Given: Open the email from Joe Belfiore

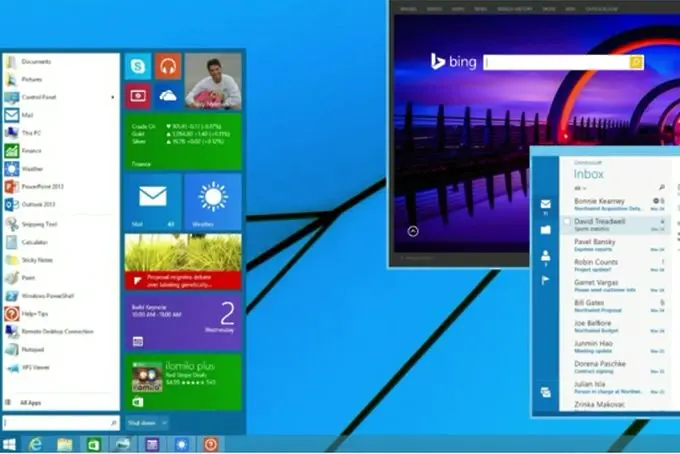Looking at the screenshot, I should coord(615,327).
